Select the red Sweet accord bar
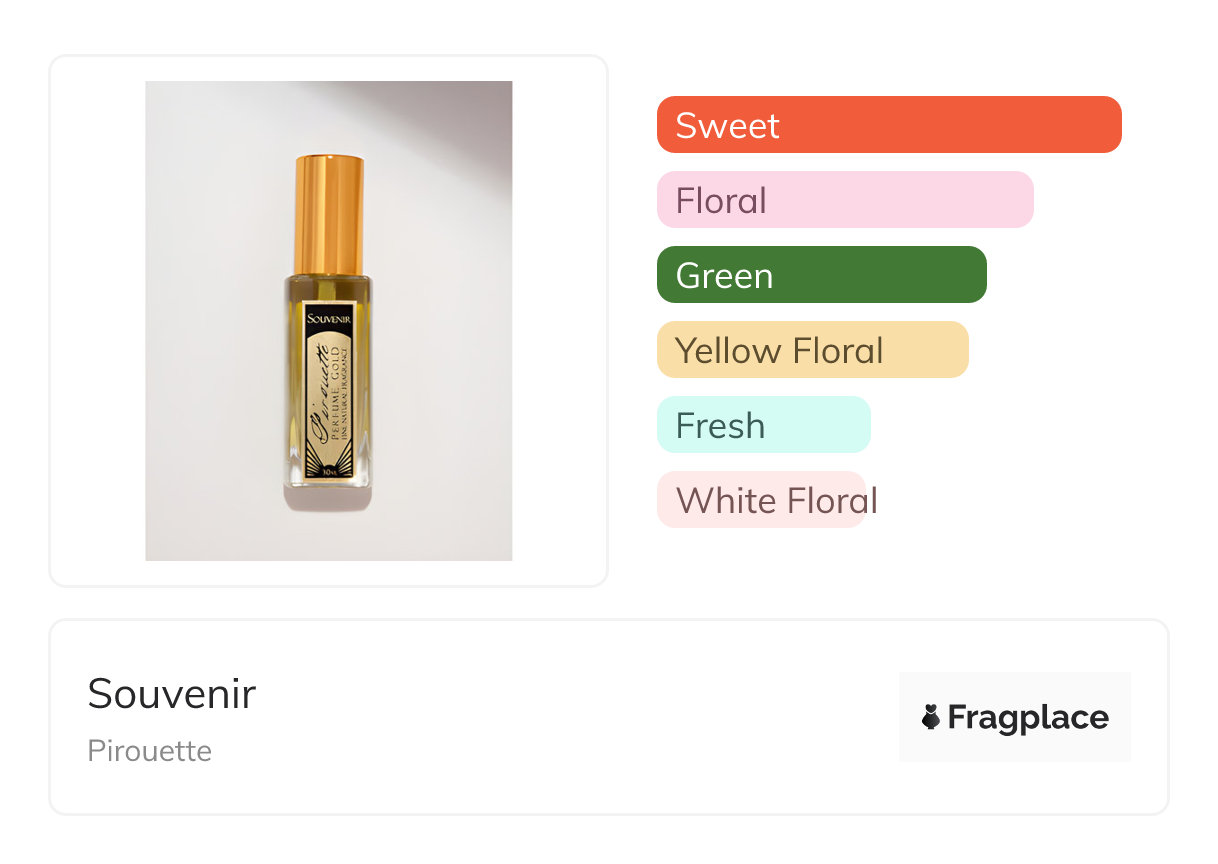Viewport: 1218px width, 864px height. pos(888,125)
